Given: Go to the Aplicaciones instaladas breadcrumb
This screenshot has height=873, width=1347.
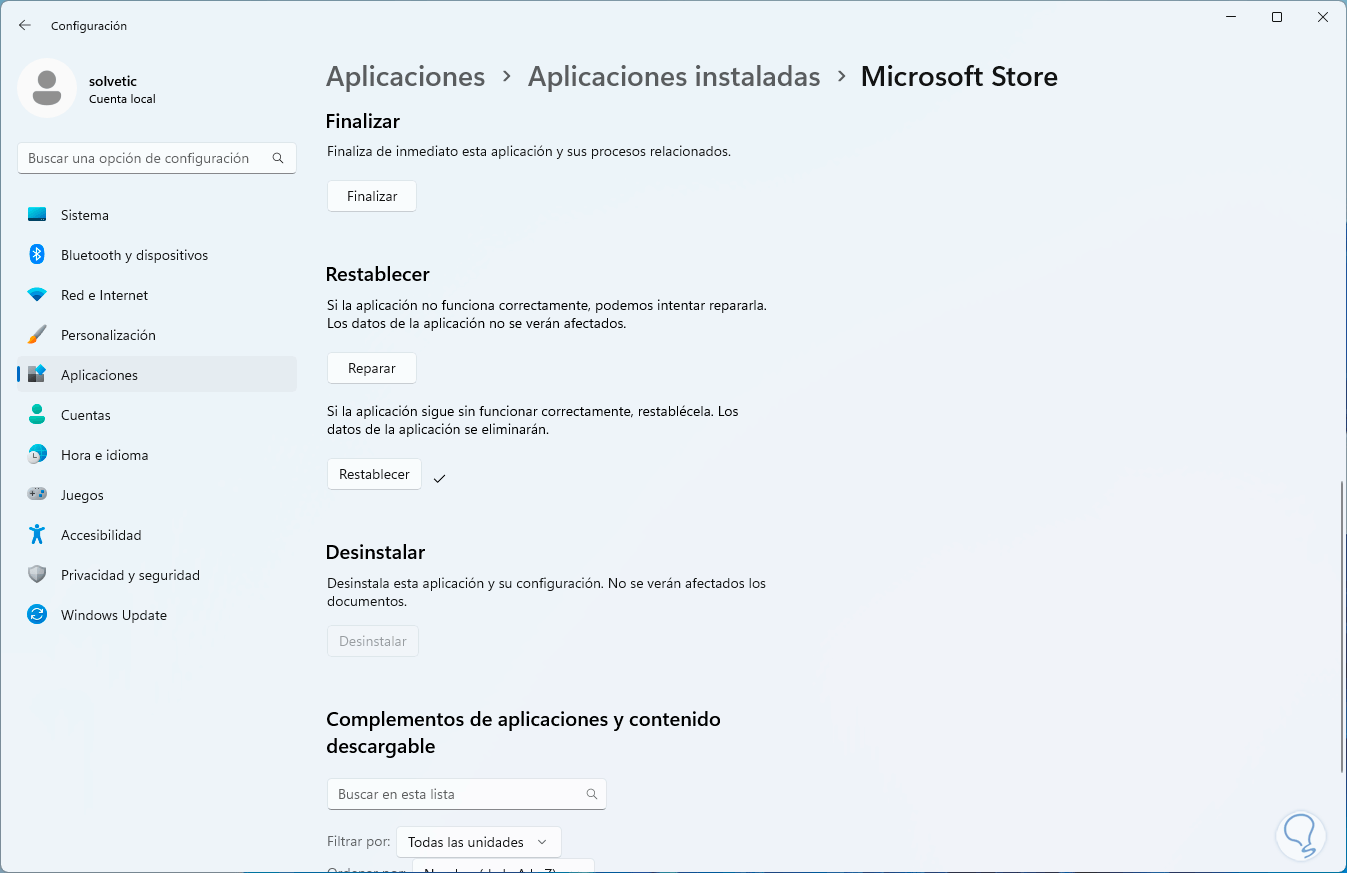Looking at the screenshot, I should click(674, 77).
